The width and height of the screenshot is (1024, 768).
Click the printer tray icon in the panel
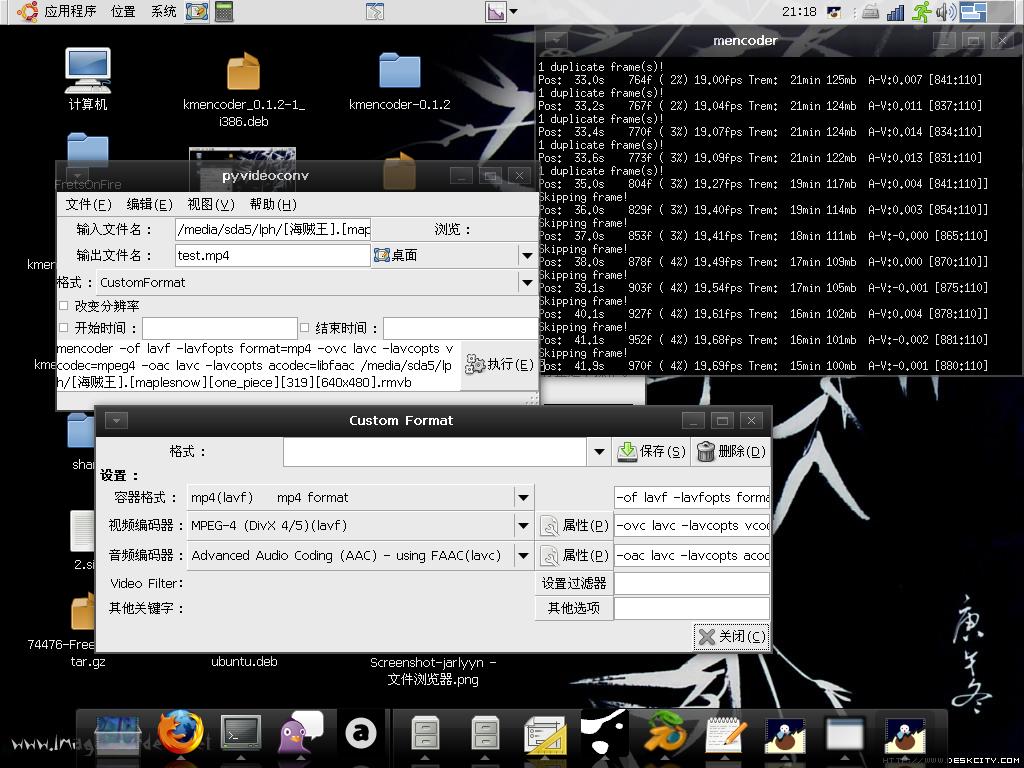click(x=870, y=12)
